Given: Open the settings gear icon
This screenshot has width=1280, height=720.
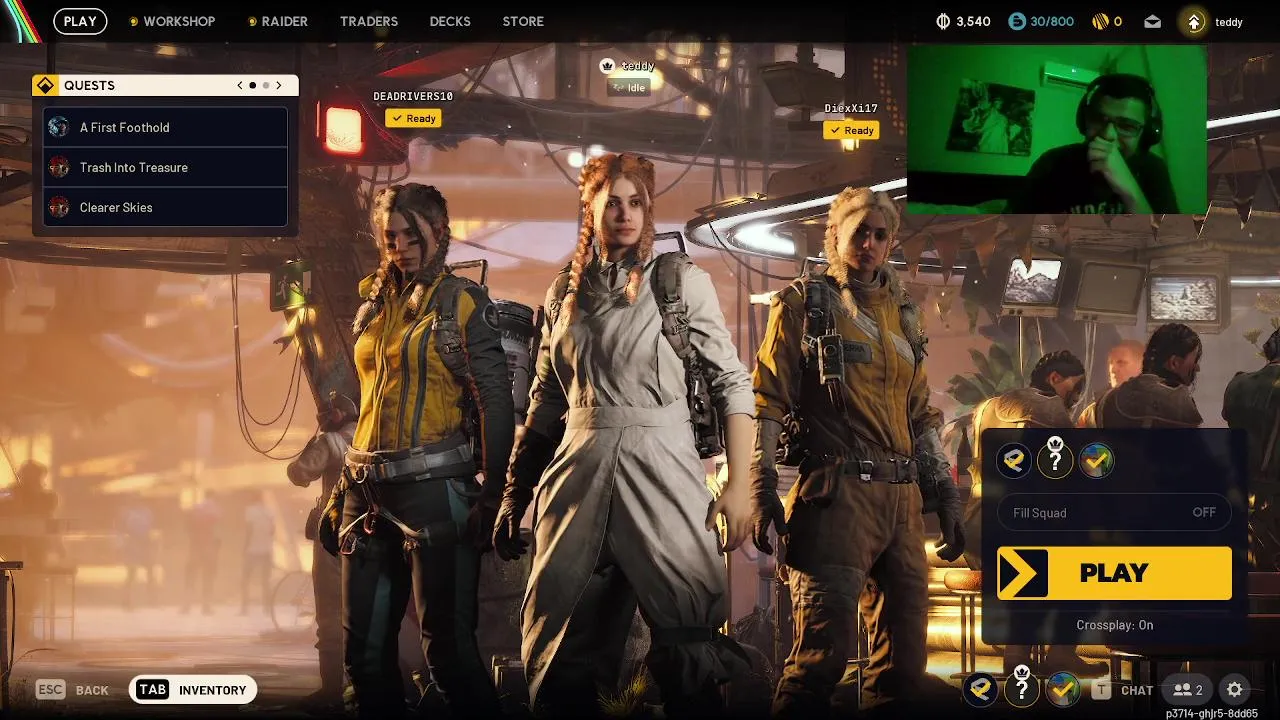Looking at the screenshot, I should tap(1235, 690).
